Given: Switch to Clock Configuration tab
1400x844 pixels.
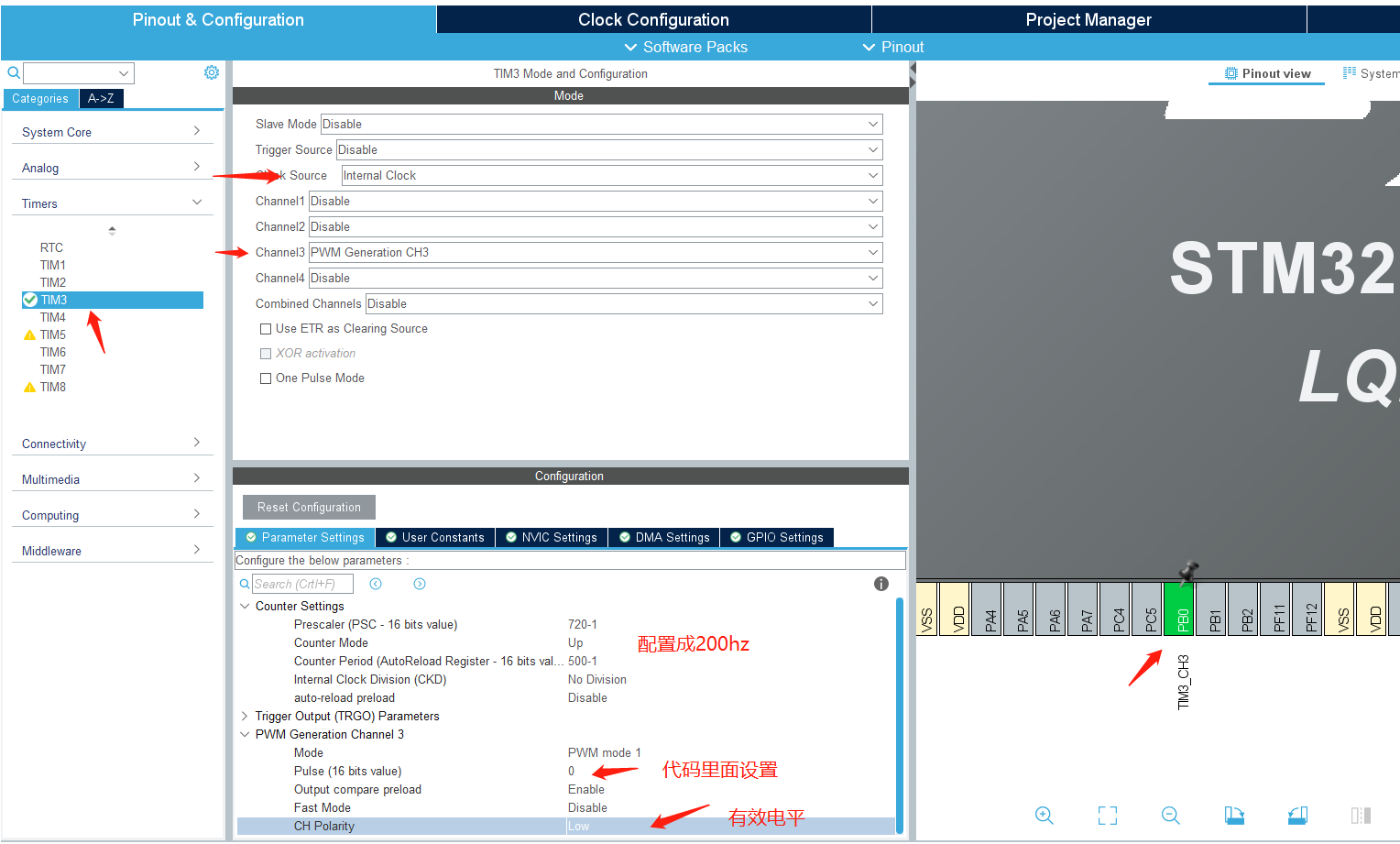Looking at the screenshot, I should 653,19.
